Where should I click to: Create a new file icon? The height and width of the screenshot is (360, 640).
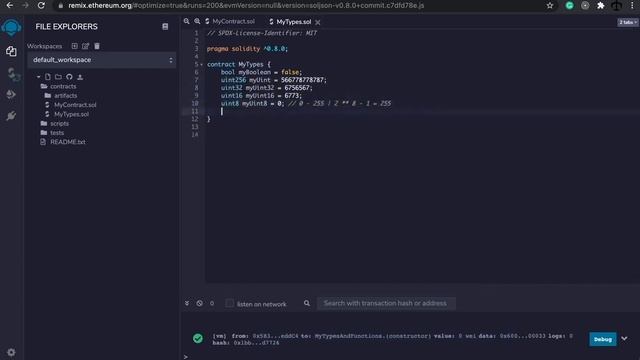[48, 77]
